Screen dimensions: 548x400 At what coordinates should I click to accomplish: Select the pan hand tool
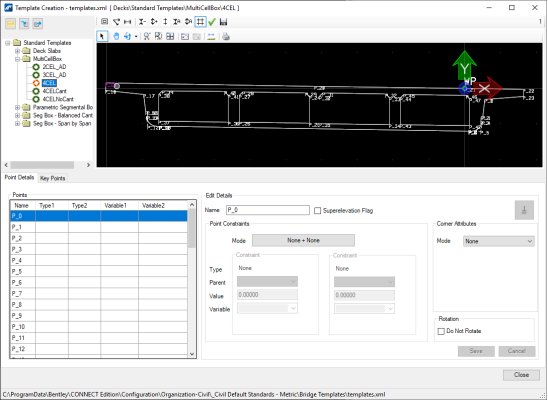(116, 36)
